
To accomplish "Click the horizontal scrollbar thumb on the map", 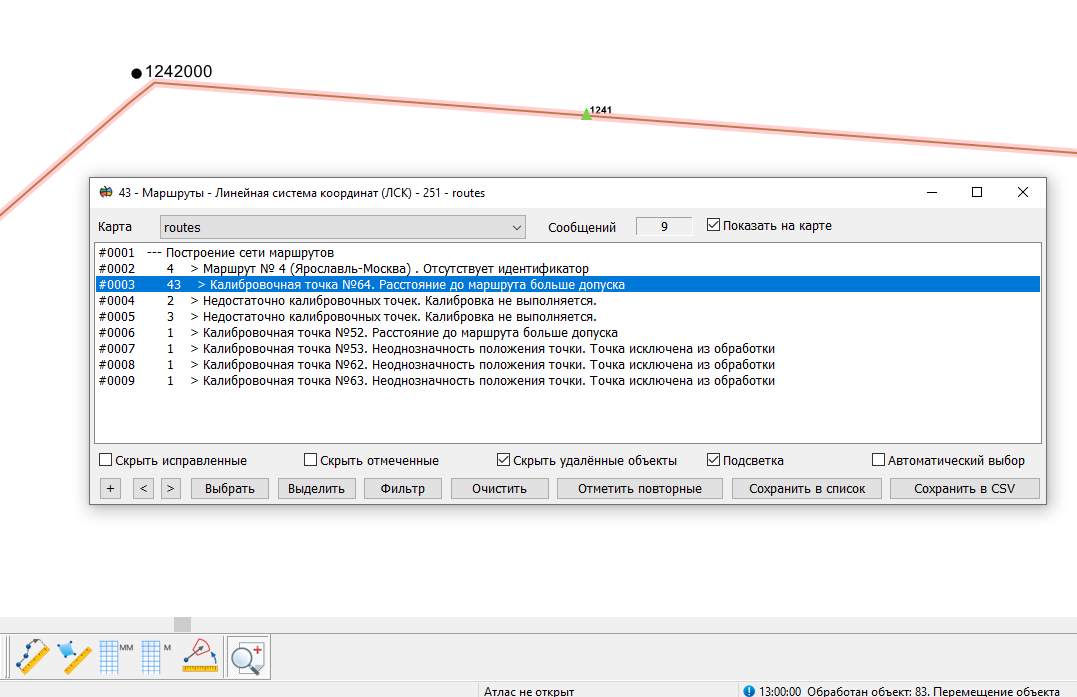I will (x=182, y=624).
